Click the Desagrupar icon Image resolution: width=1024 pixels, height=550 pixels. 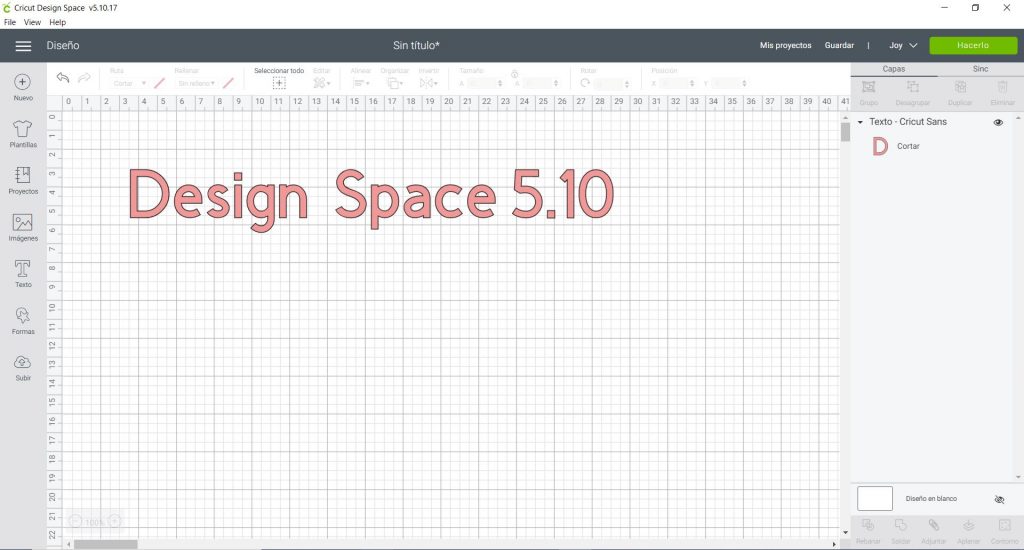[913, 87]
